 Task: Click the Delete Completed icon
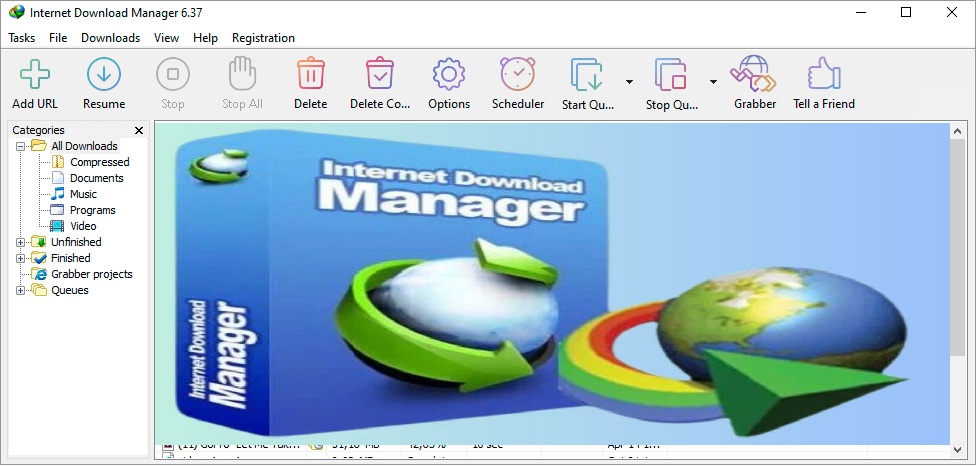click(380, 73)
